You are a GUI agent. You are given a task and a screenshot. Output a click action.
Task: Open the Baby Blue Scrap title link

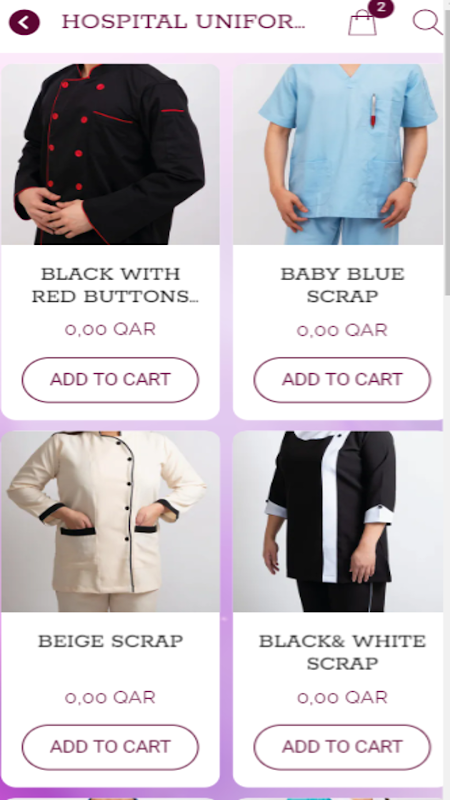342,285
